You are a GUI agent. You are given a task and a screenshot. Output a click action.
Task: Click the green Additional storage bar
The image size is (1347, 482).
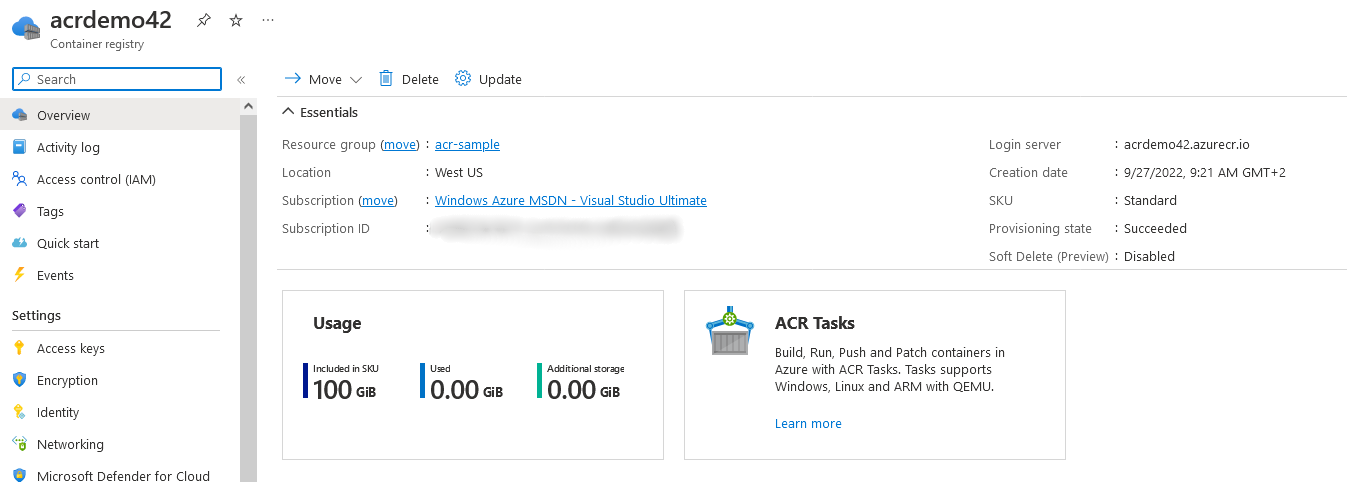coord(540,381)
